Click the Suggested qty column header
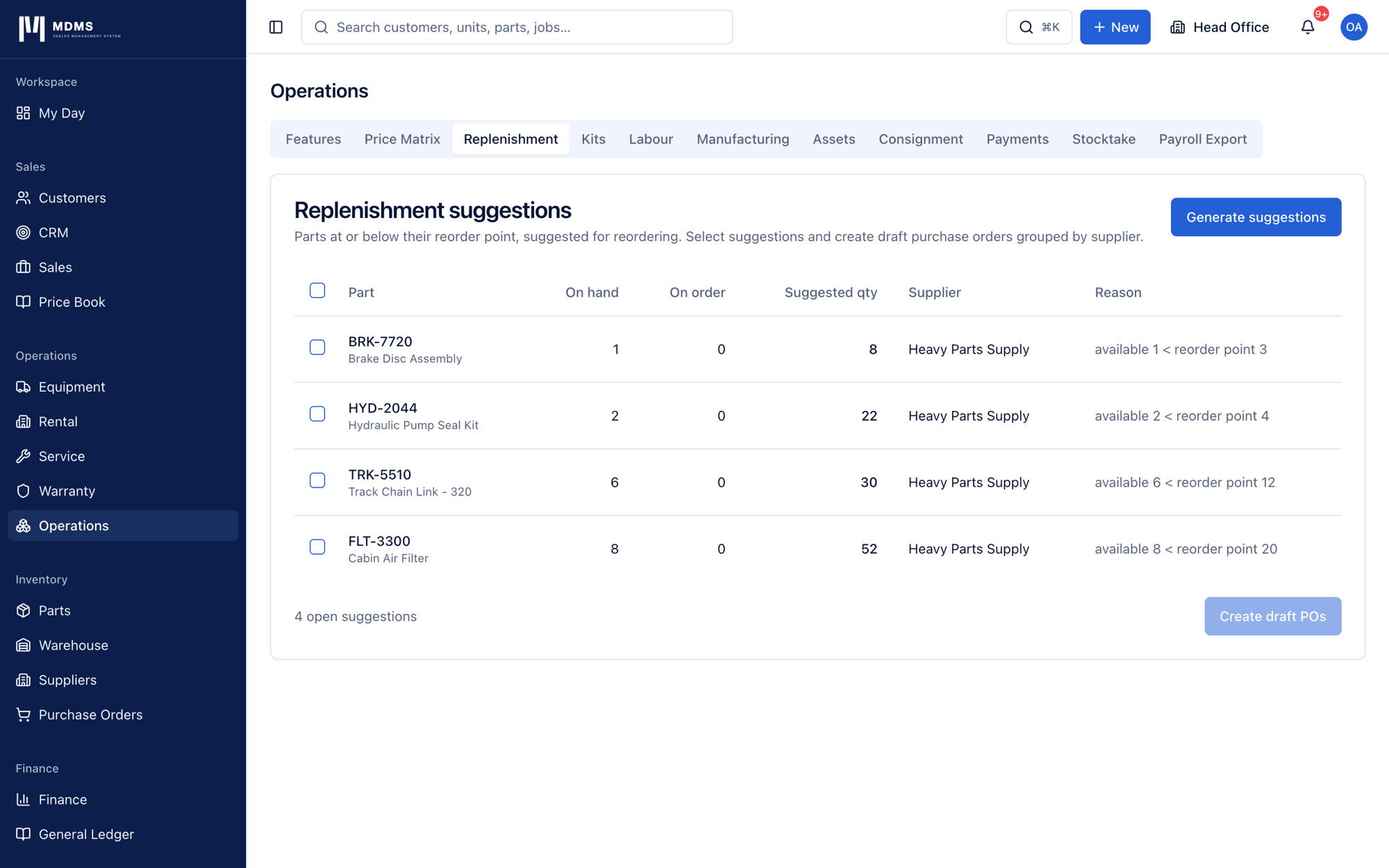Screen dimensions: 1389x868 (831, 292)
